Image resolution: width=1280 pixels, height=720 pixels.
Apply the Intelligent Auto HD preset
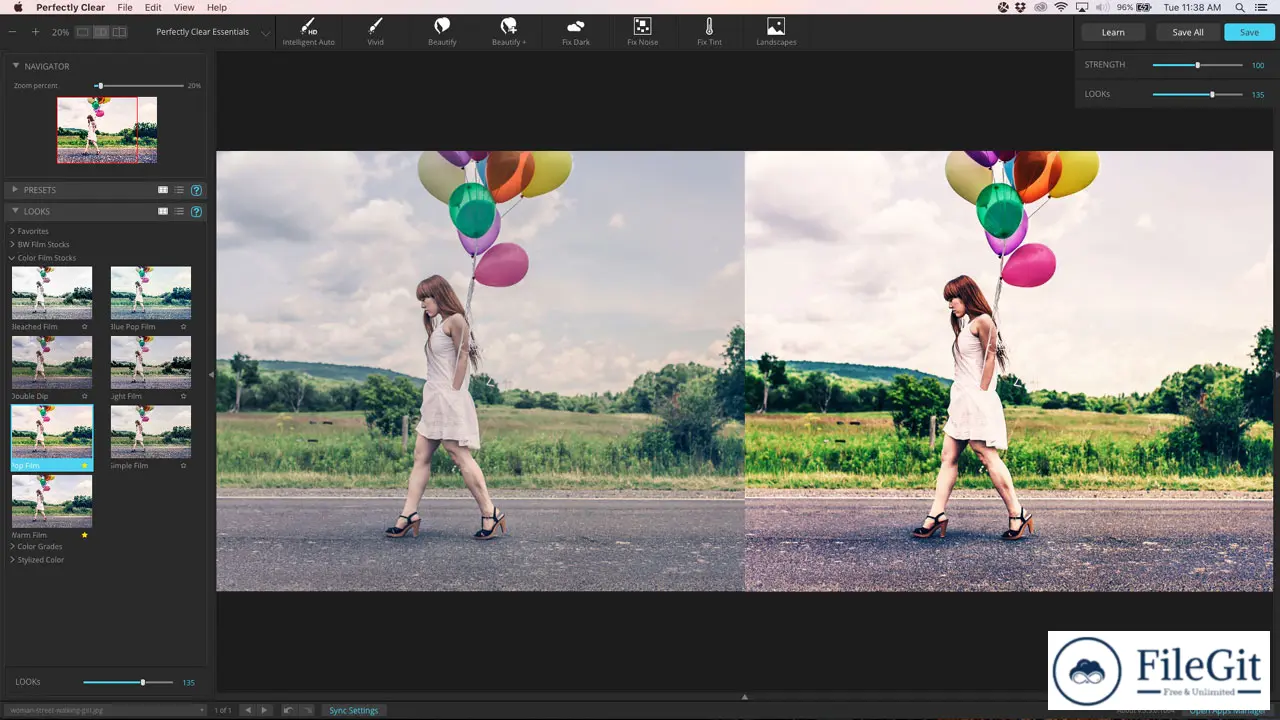(308, 31)
